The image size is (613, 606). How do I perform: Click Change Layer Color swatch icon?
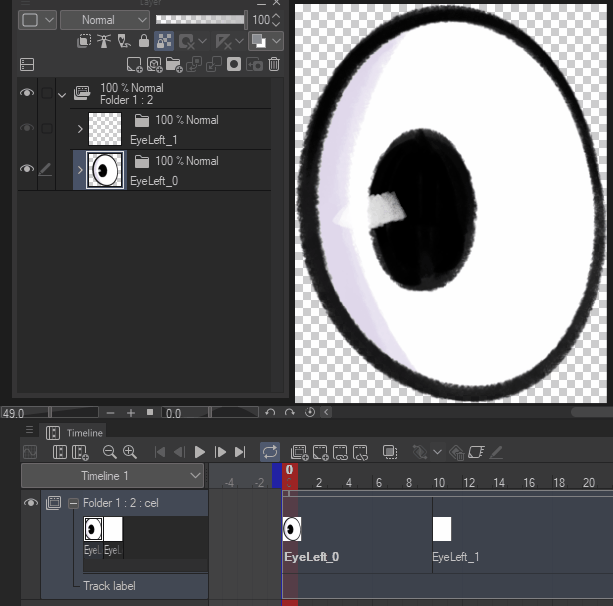259,41
